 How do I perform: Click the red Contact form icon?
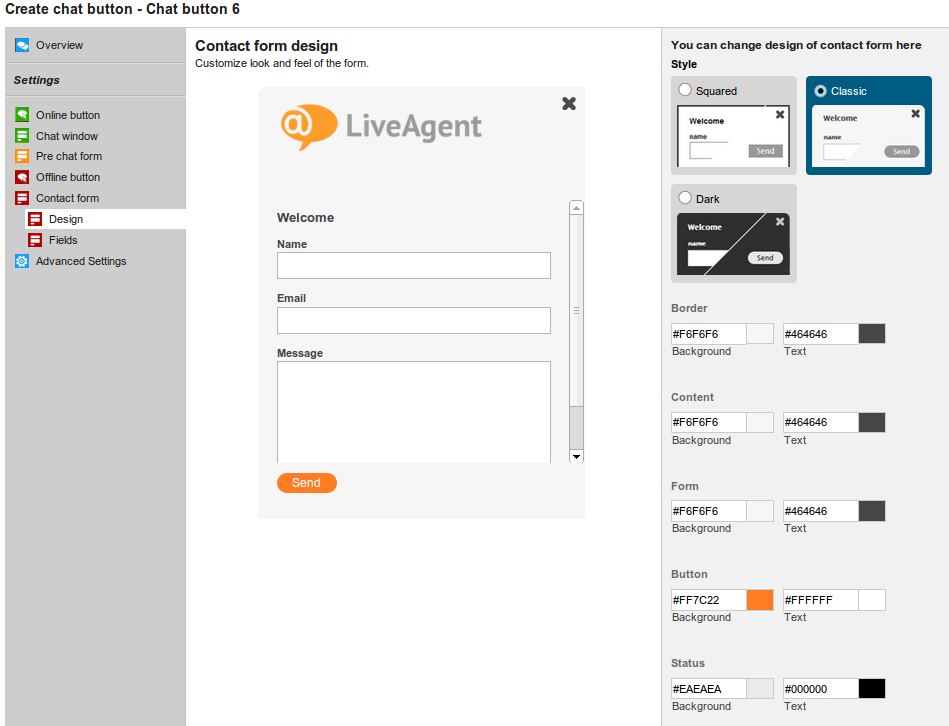click(x=22, y=198)
